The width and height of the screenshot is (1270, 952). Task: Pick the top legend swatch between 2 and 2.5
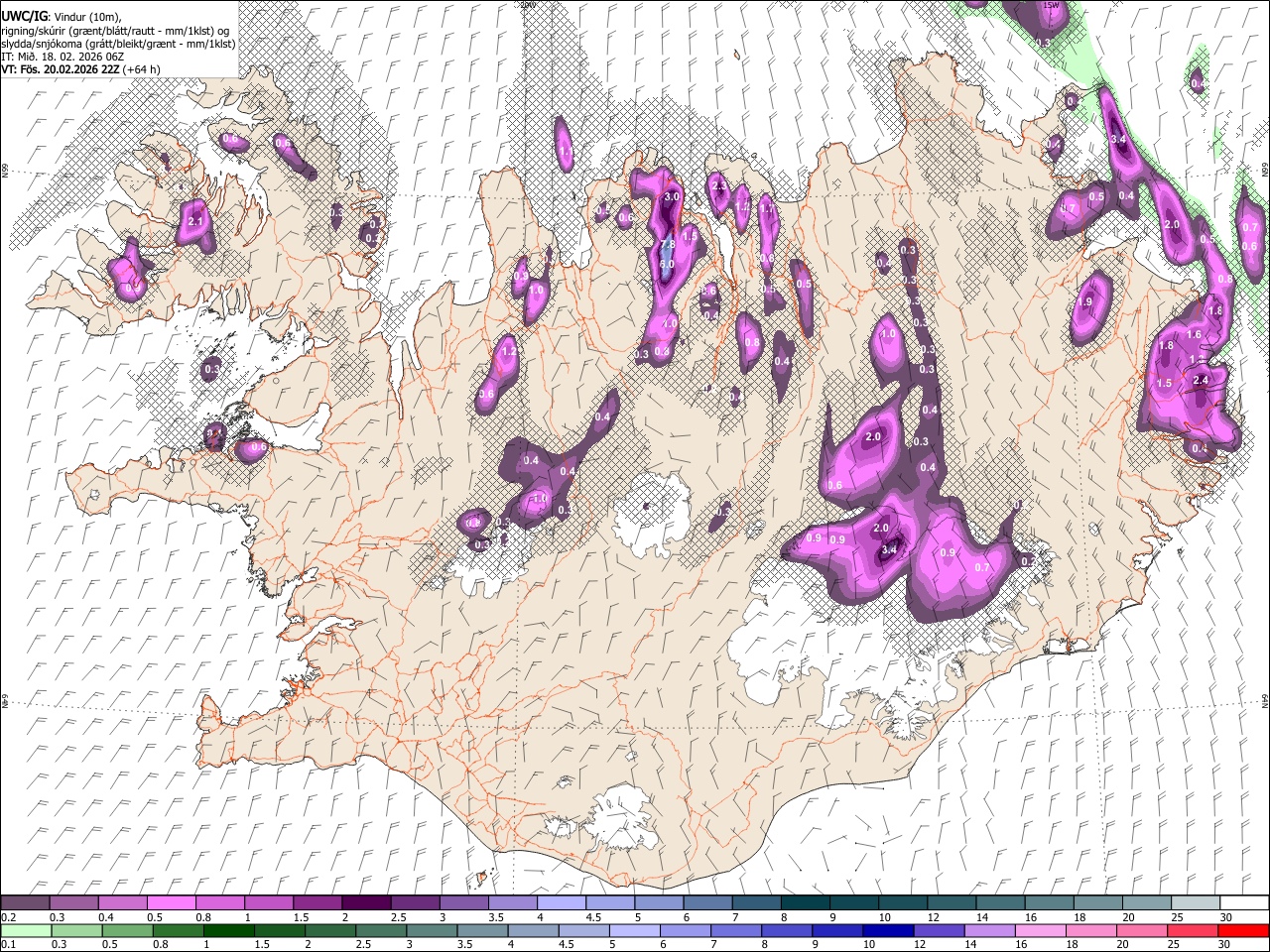[x=365, y=902]
